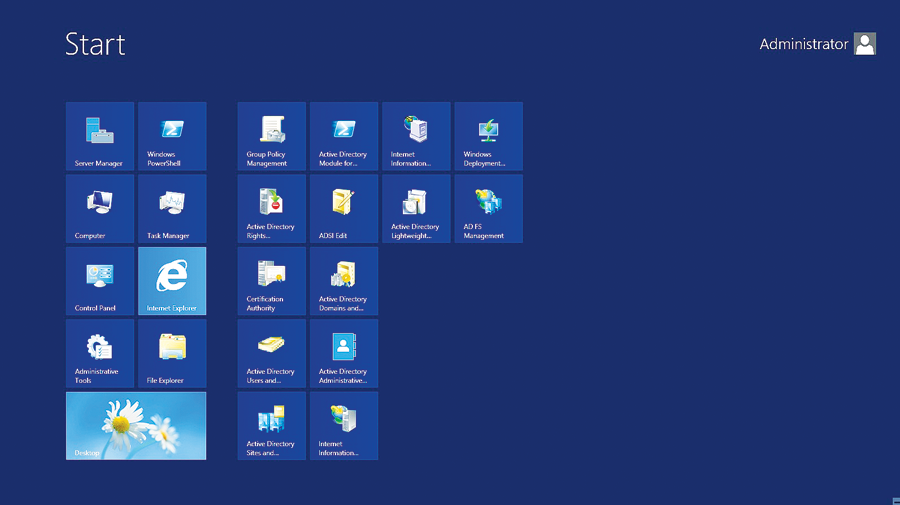Open the Administrator account menu
The image size is (900, 505).
[x=817, y=44]
